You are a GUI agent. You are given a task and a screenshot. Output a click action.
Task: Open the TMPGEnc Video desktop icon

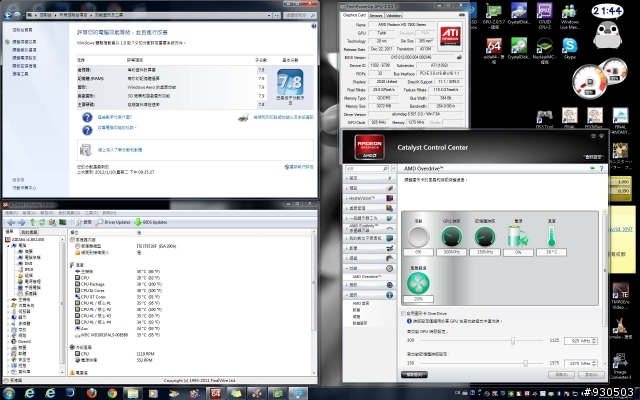[620, 296]
